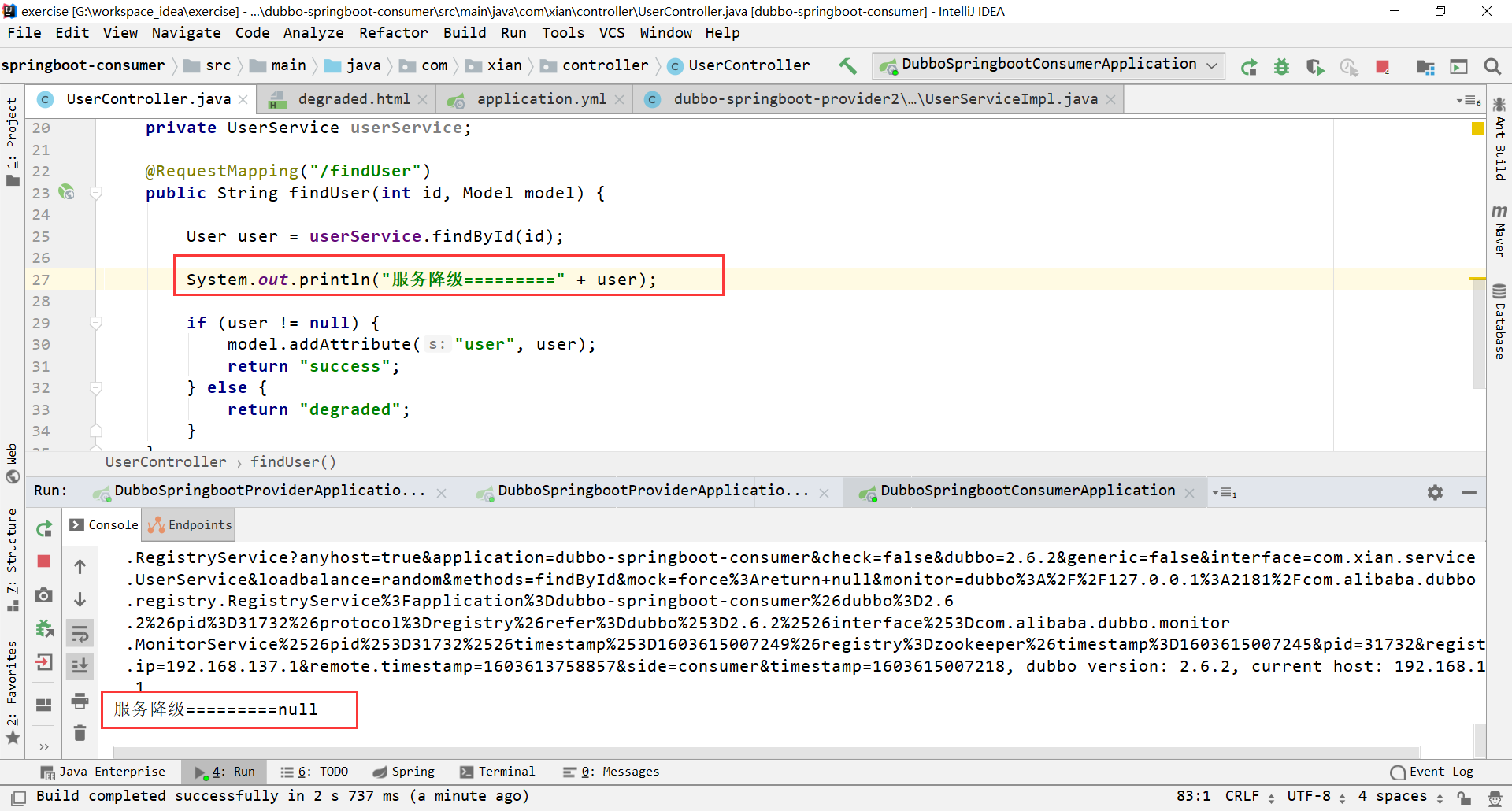Viewport: 1512px width, 811px height.
Task: Hide the Run tool window
Action: tap(1469, 492)
